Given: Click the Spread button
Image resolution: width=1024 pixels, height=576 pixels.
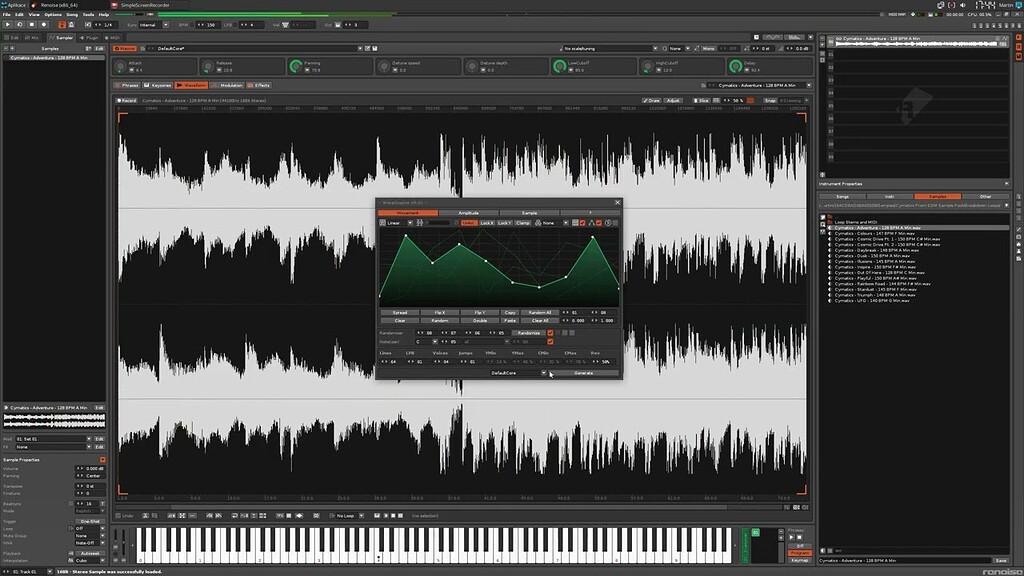Looking at the screenshot, I should 400,313.
